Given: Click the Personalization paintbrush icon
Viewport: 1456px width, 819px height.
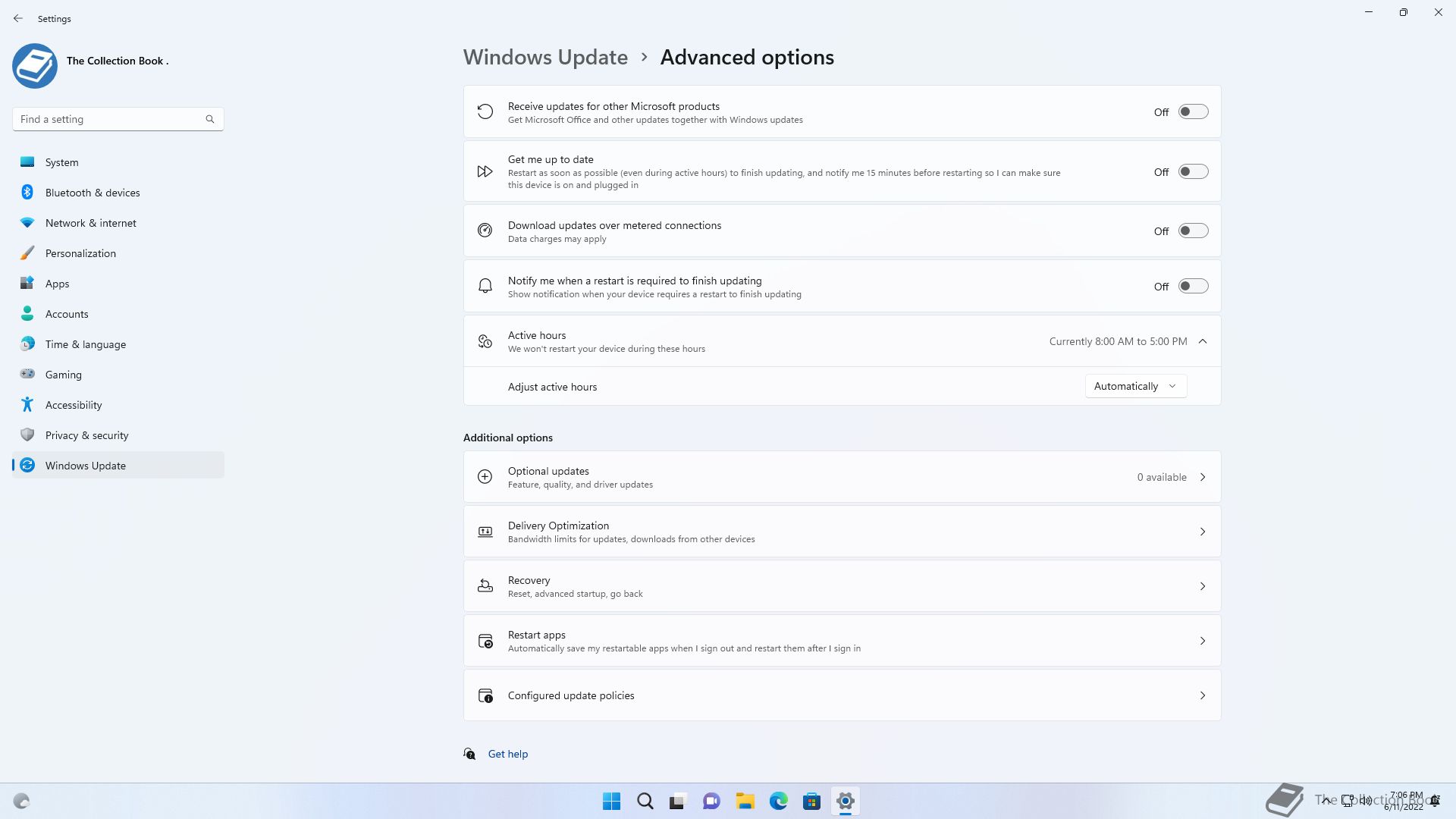Looking at the screenshot, I should [x=27, y=253].
